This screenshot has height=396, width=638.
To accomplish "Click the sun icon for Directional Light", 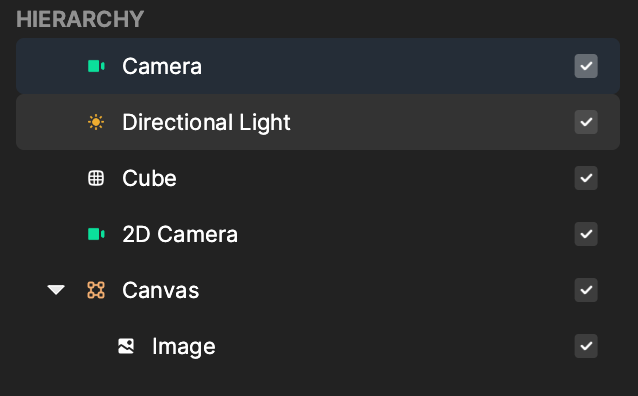I will click(x=96, y=122).
